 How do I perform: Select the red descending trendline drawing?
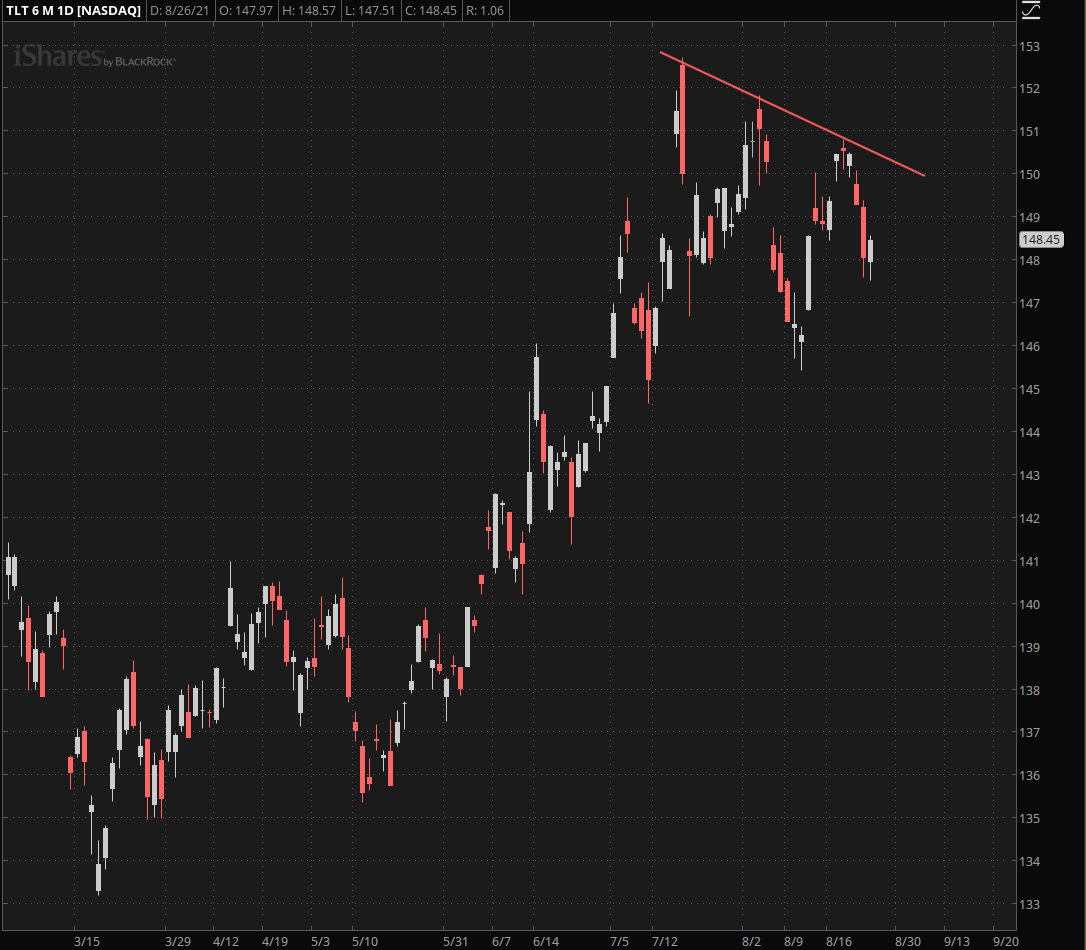point(792,114)
